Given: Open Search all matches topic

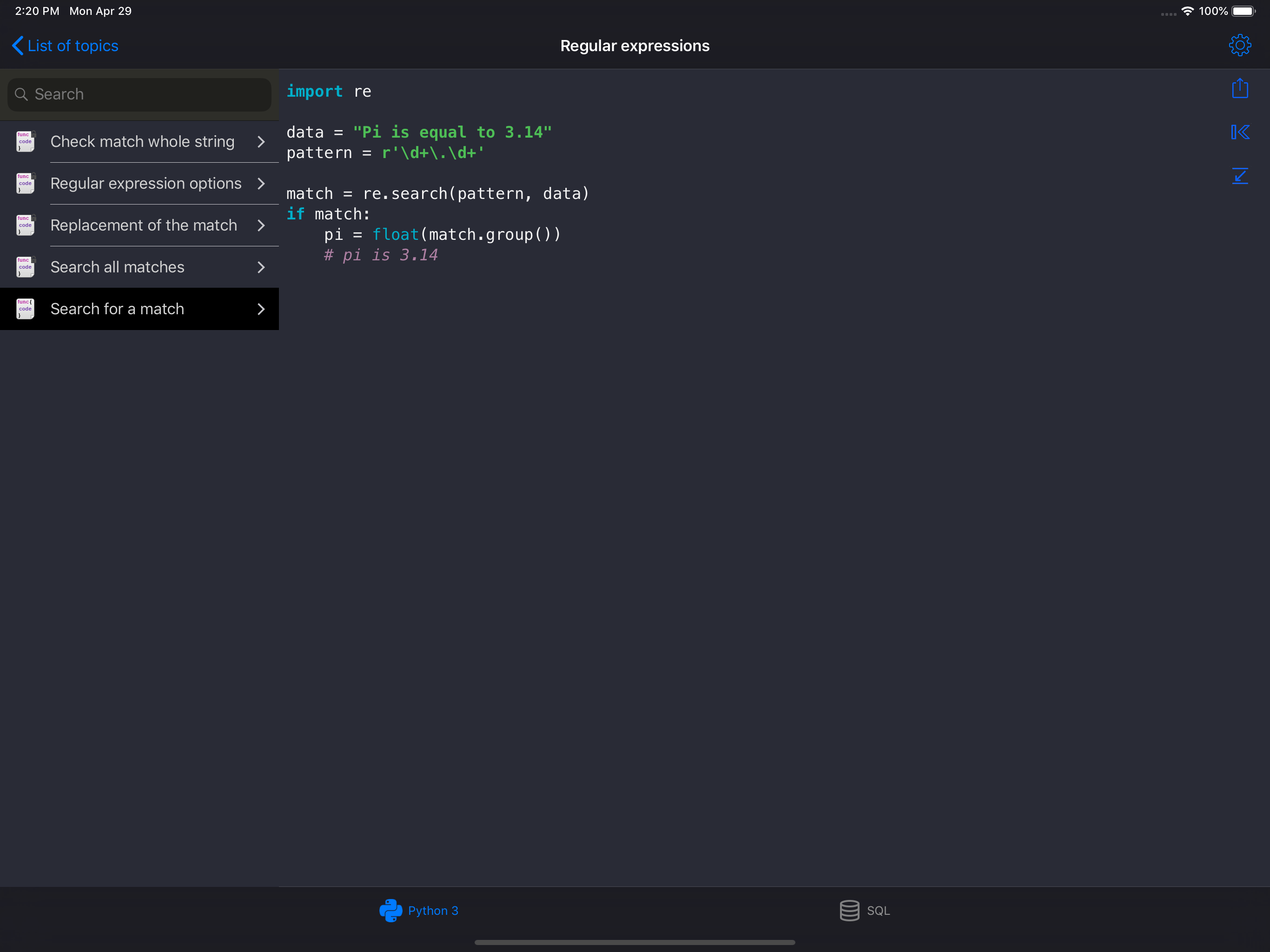Looking at the screenshot, I should click(117, 267).
